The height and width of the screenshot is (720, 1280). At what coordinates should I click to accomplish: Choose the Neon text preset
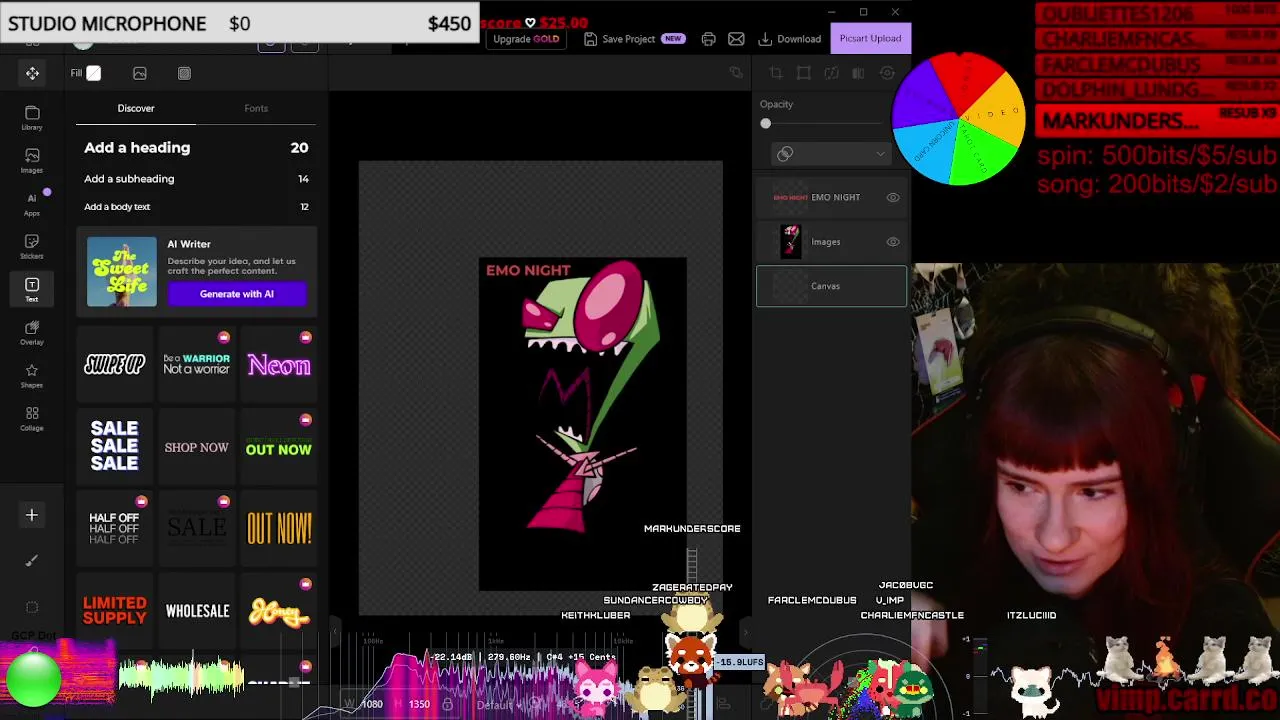coord(279,365)
